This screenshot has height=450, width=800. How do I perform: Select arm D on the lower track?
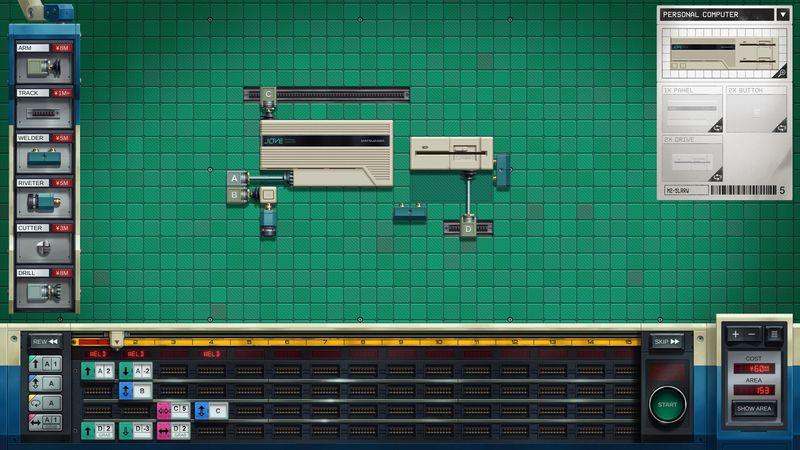468,231
